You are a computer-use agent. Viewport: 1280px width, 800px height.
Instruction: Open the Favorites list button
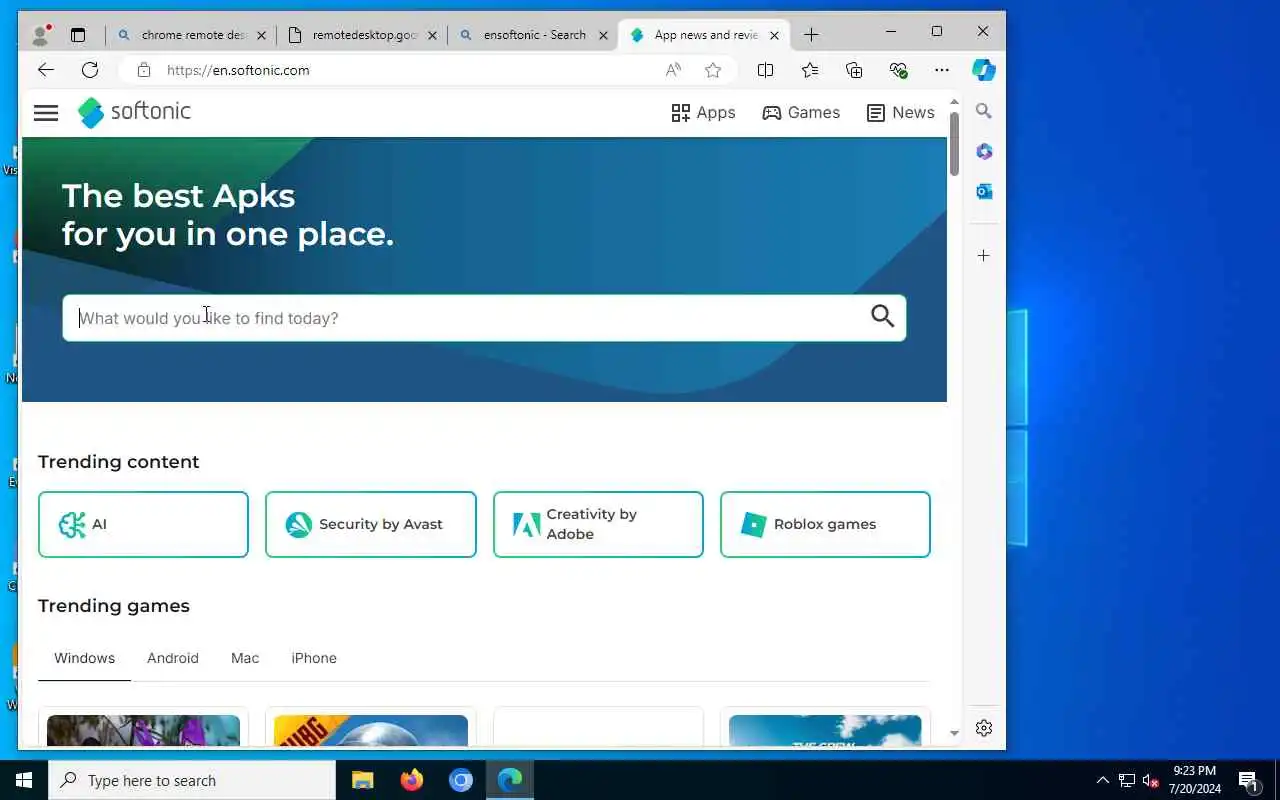[x=810, y=70]
